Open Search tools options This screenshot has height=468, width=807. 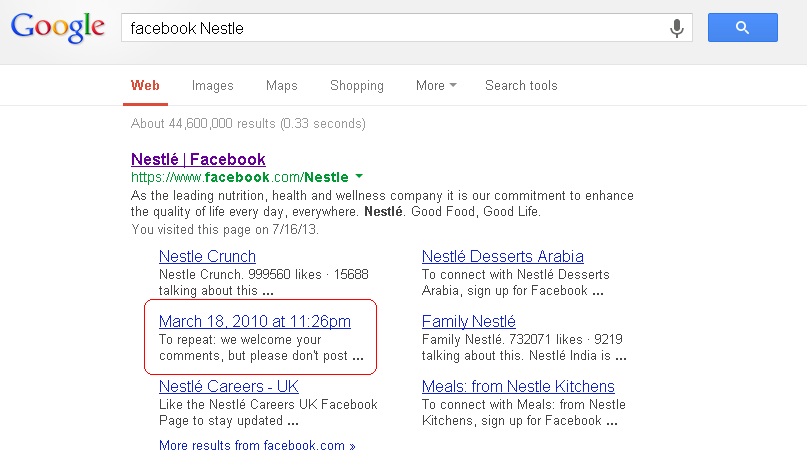[x=521, y=85]
